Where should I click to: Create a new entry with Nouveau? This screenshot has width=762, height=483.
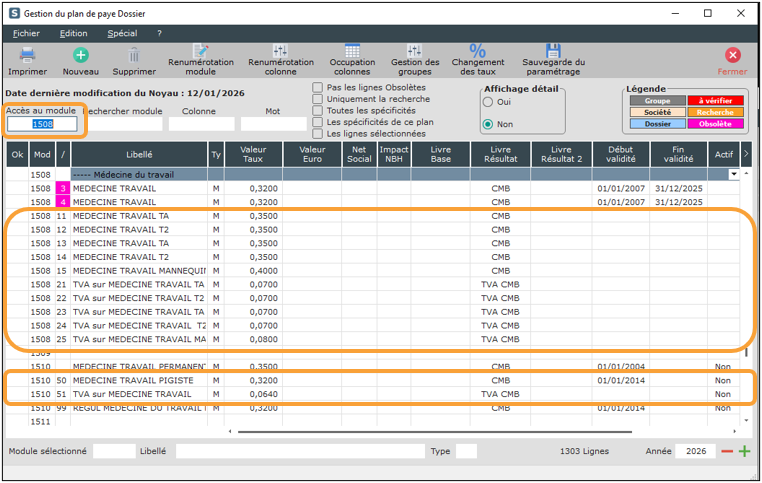(81, 56)
